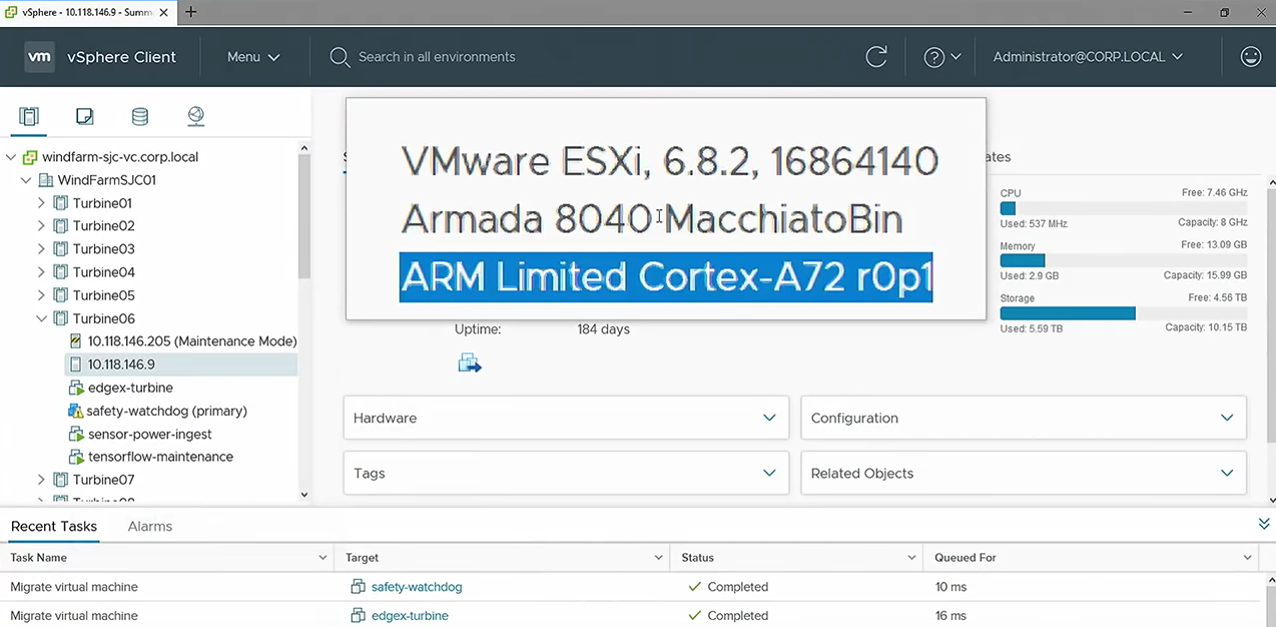This screenshot has width=1276, height=627.
Task: Expand the Turbine03 cluster
Action: pyautogui.click(x=41, y=249)
